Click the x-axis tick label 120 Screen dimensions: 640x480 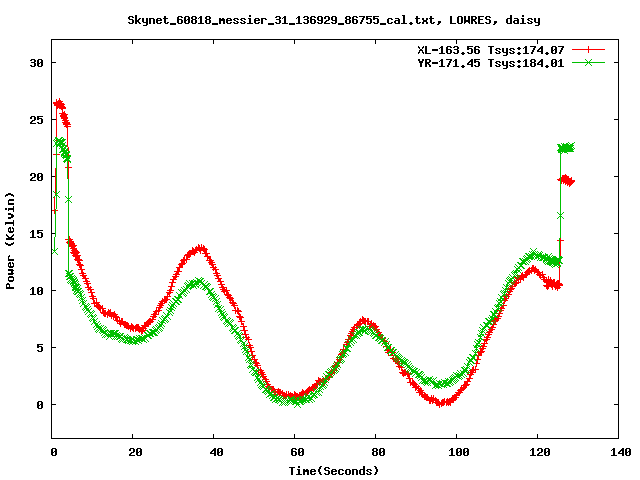(540, 452)
